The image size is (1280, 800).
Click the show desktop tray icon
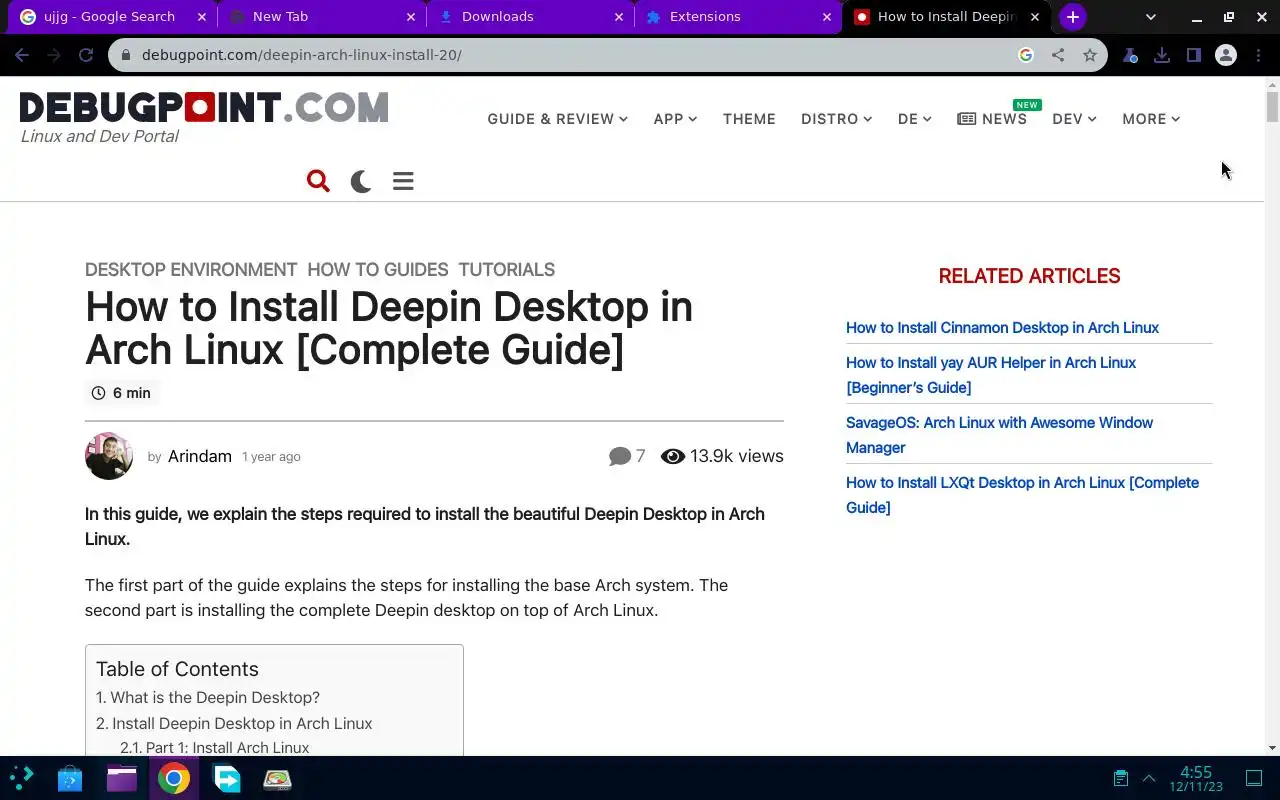point(1254,778)
